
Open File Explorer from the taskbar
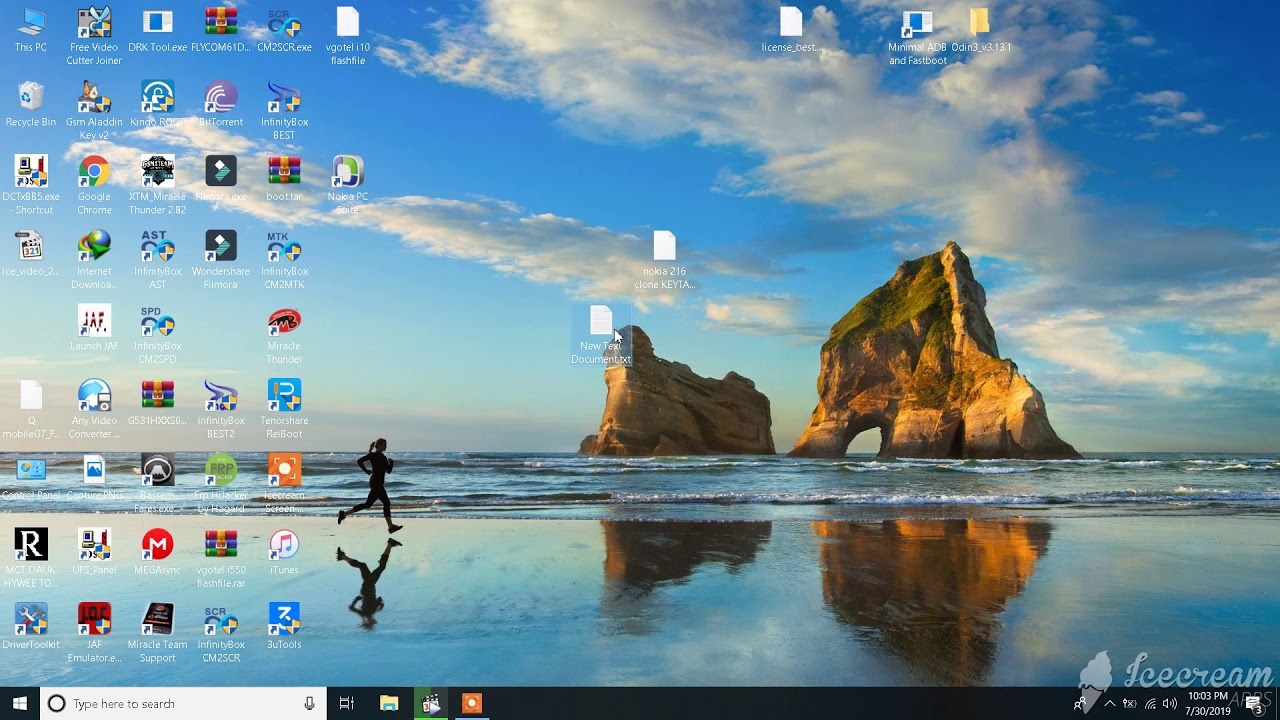(x=389, y=704)
